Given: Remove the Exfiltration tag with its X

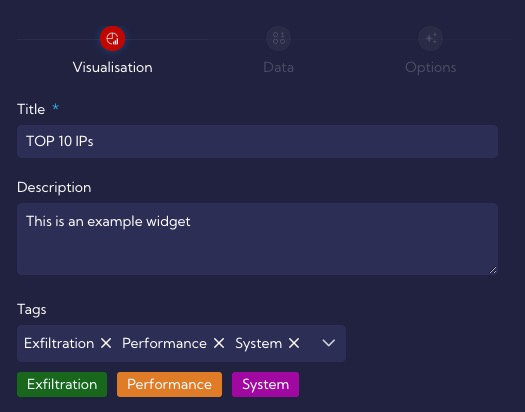Looking at the screenshot, I should click(106, 343).
